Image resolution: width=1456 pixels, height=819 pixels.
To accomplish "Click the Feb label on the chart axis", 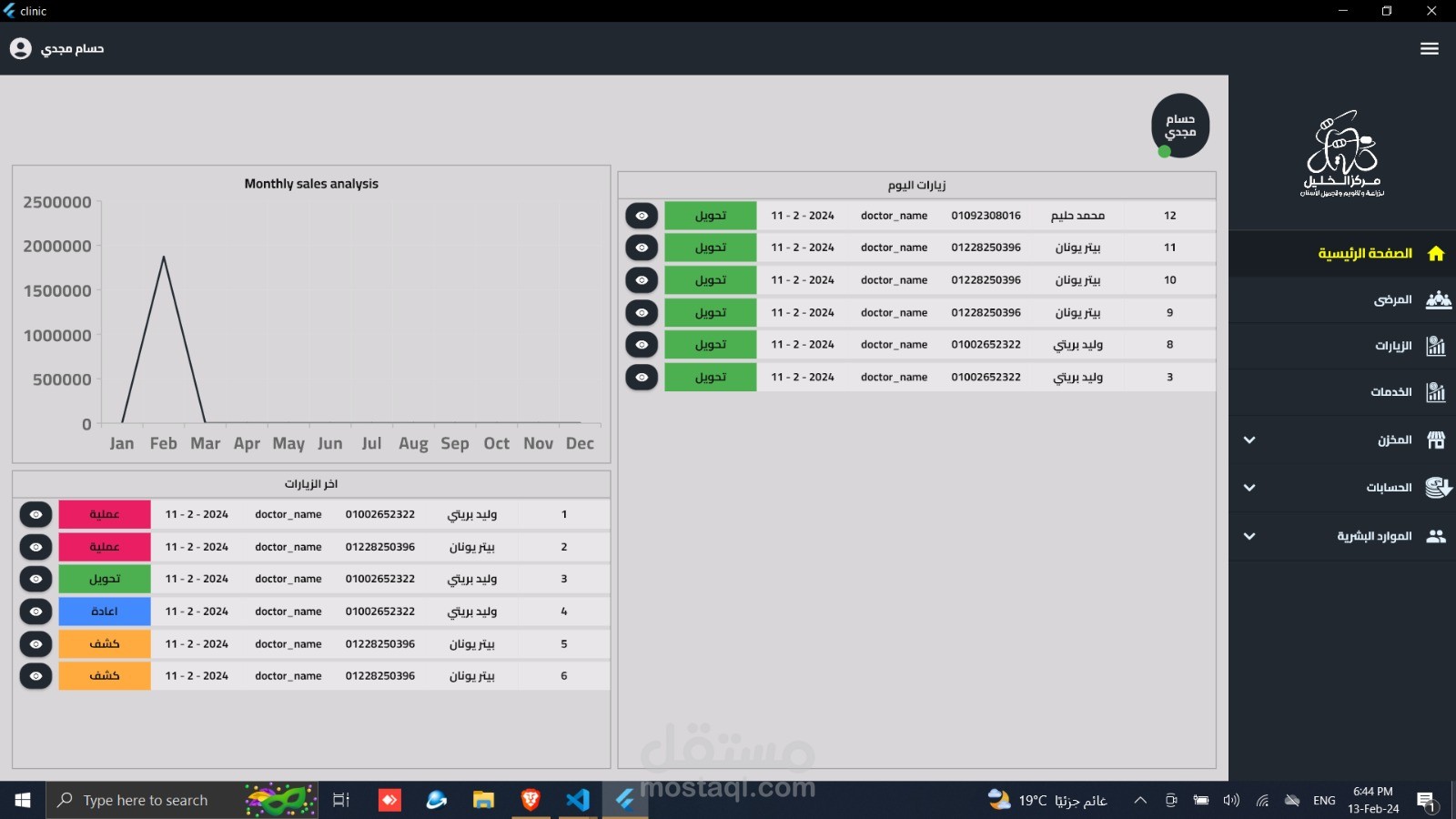I will (164, 444).
